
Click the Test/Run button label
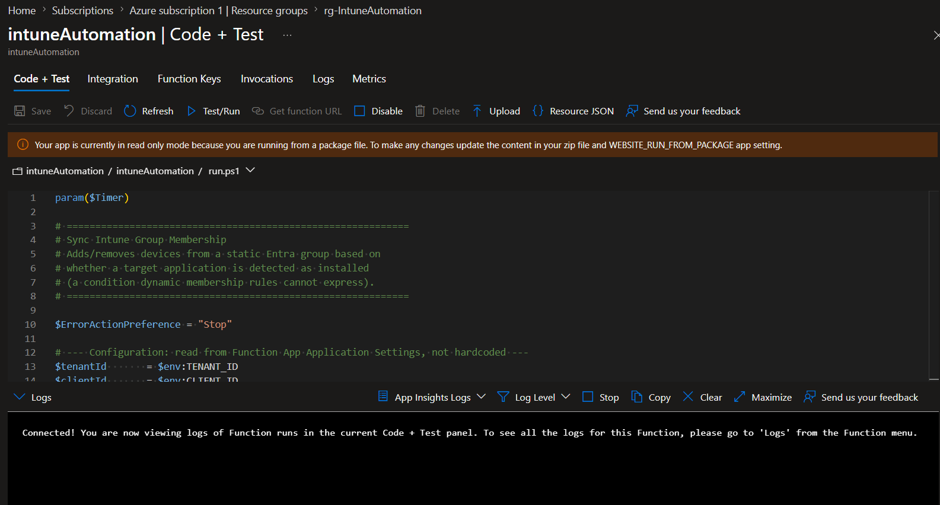pos(221,111)
